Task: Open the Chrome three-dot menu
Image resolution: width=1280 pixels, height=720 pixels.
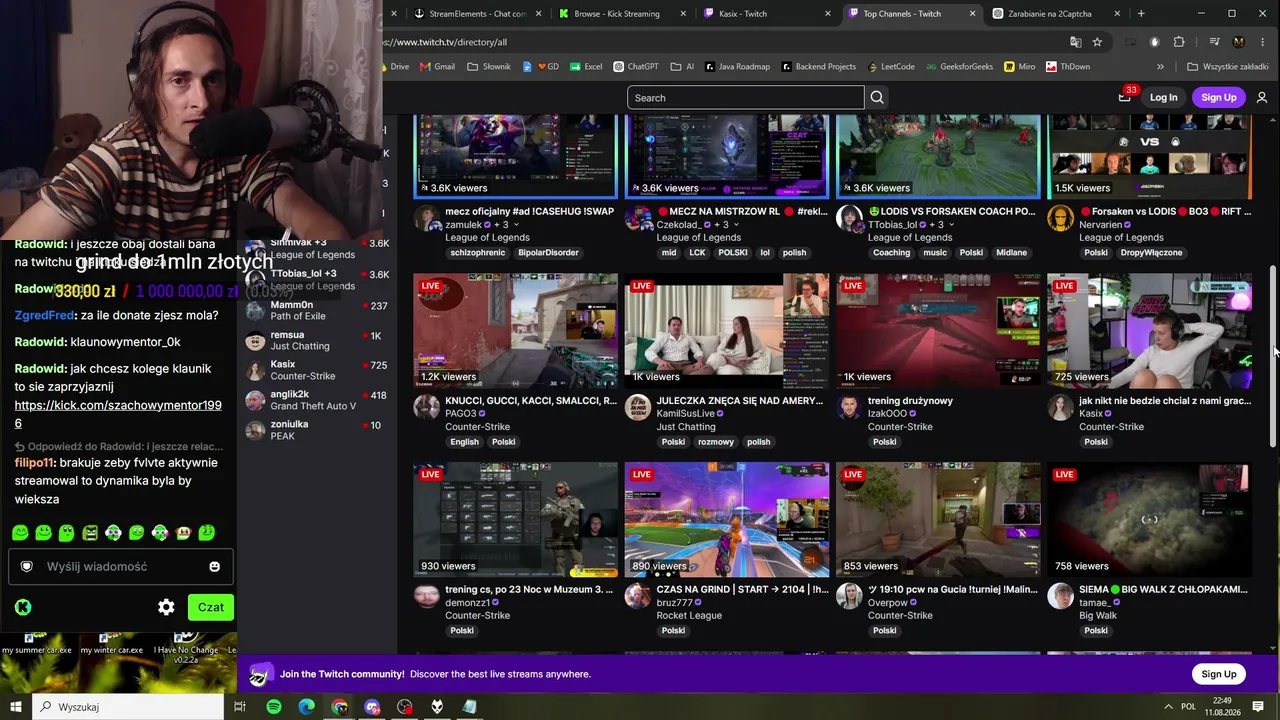Action: [x=1262, y=42]
